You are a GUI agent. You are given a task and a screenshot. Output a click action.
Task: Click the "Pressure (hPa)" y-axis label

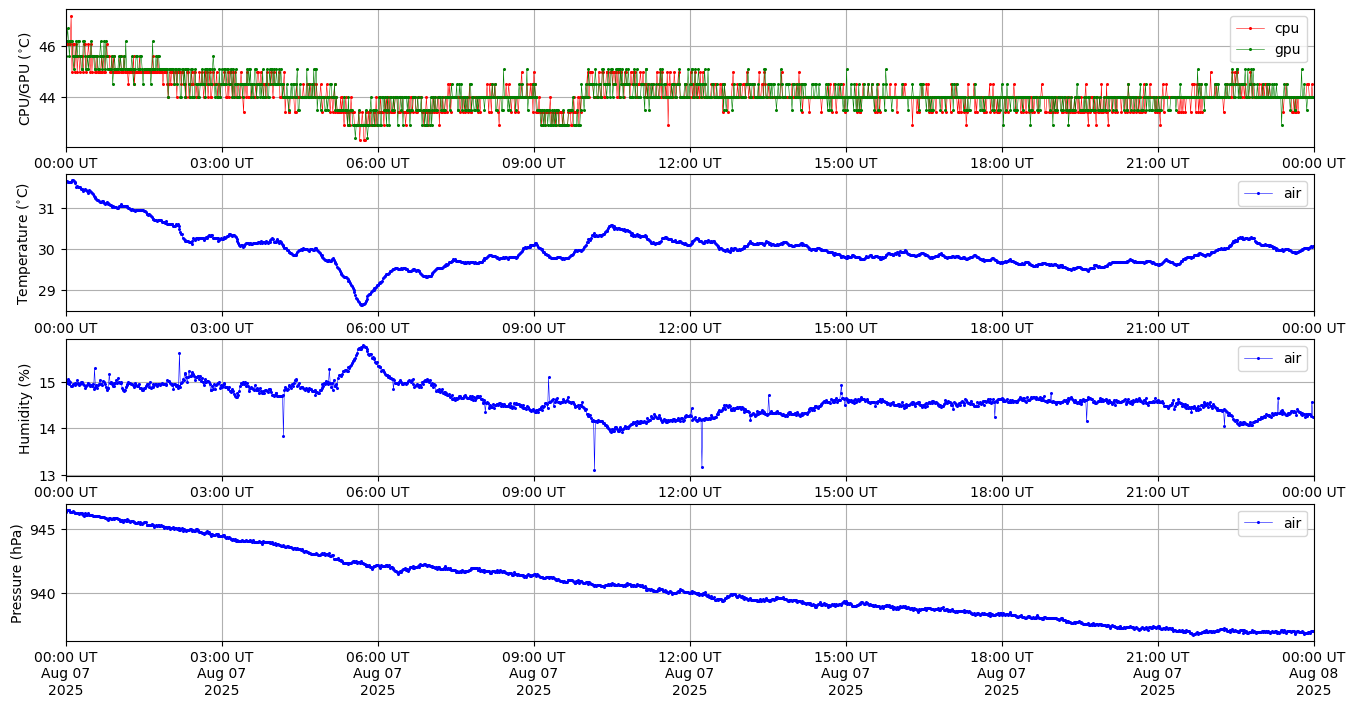pos(17,573)
